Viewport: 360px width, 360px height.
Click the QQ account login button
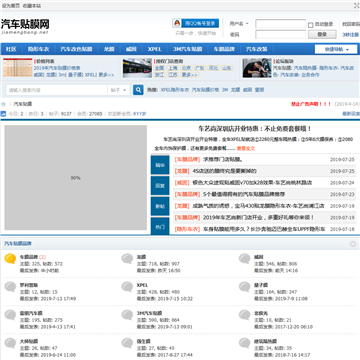196,23
